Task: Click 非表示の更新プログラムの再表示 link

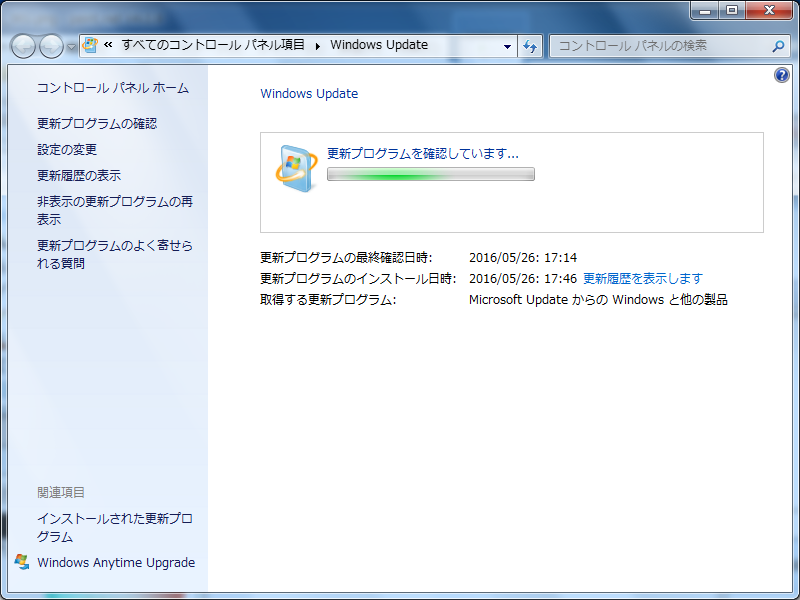Action: tap(115, 210)
